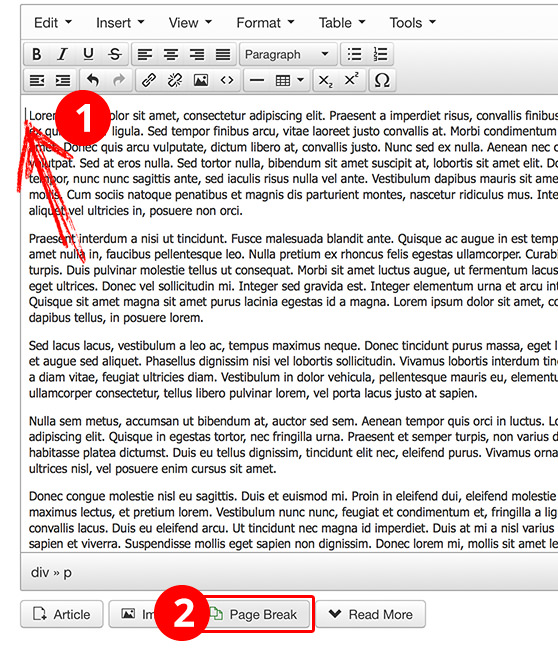Click the Article button
Screen dimensions: 558x652
coord(62,614)
